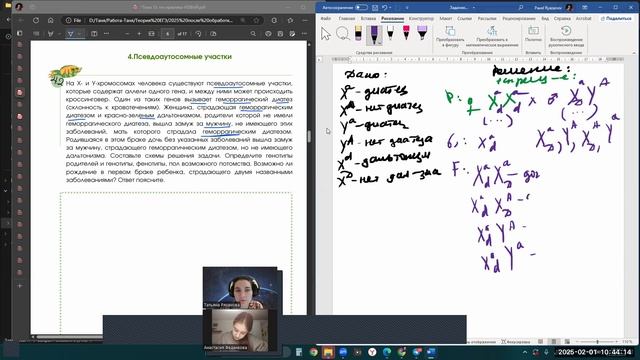640x360 pixels.
Task: Open browser extensions puzzle icon
Action: click(274, 20)
